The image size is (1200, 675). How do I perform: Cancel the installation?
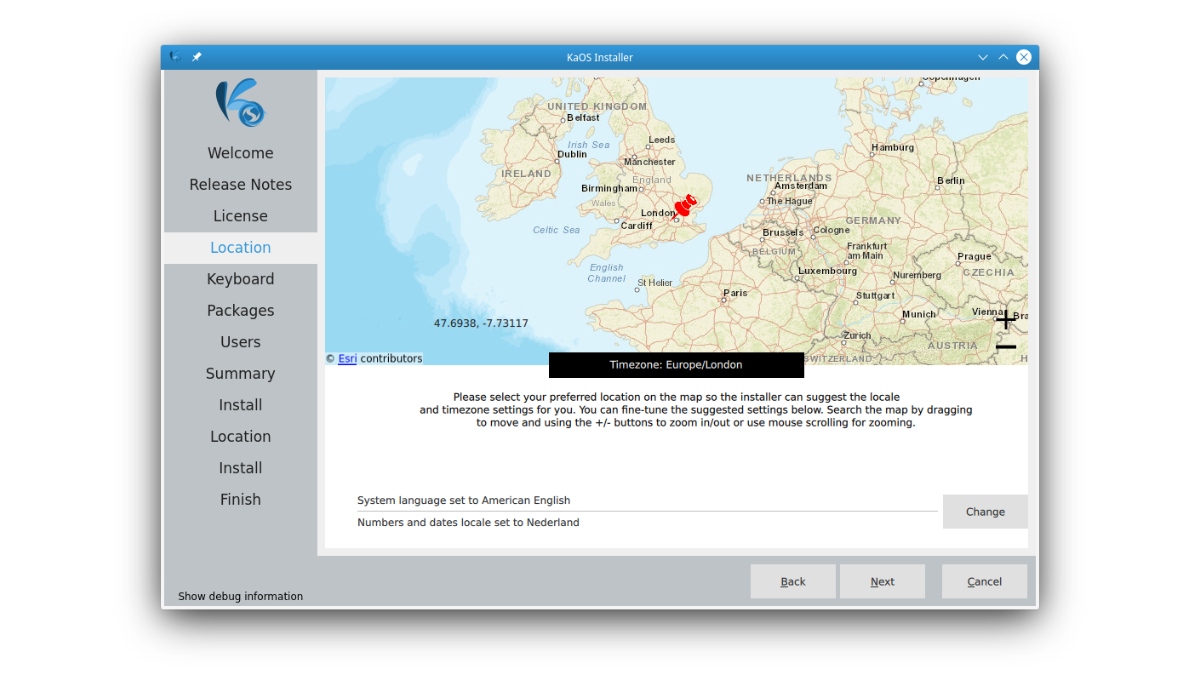coord(984,581)
